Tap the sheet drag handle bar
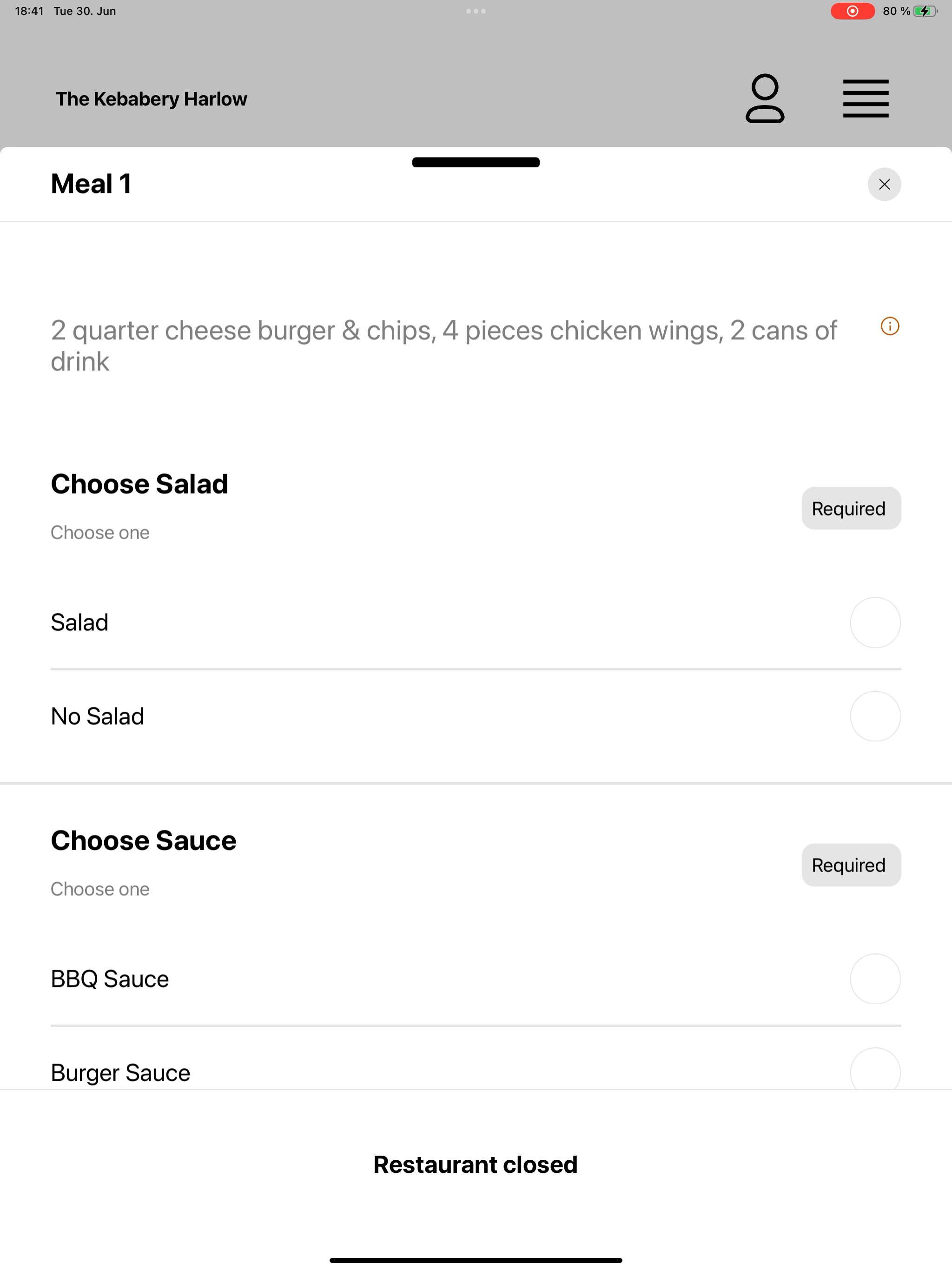The width and height of the screenshot is (952, 1270). (x=476, y=163)
